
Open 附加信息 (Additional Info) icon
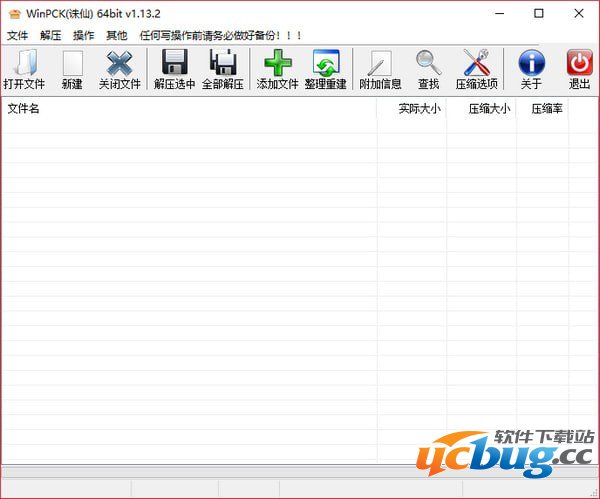(x=380, y=64)
